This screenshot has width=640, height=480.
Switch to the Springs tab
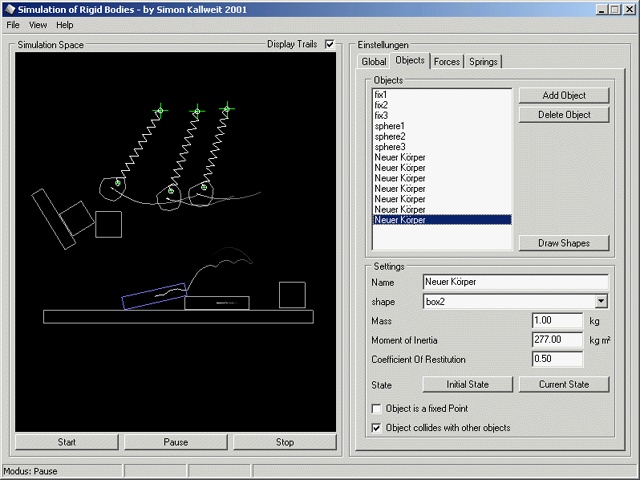(483, 62)
